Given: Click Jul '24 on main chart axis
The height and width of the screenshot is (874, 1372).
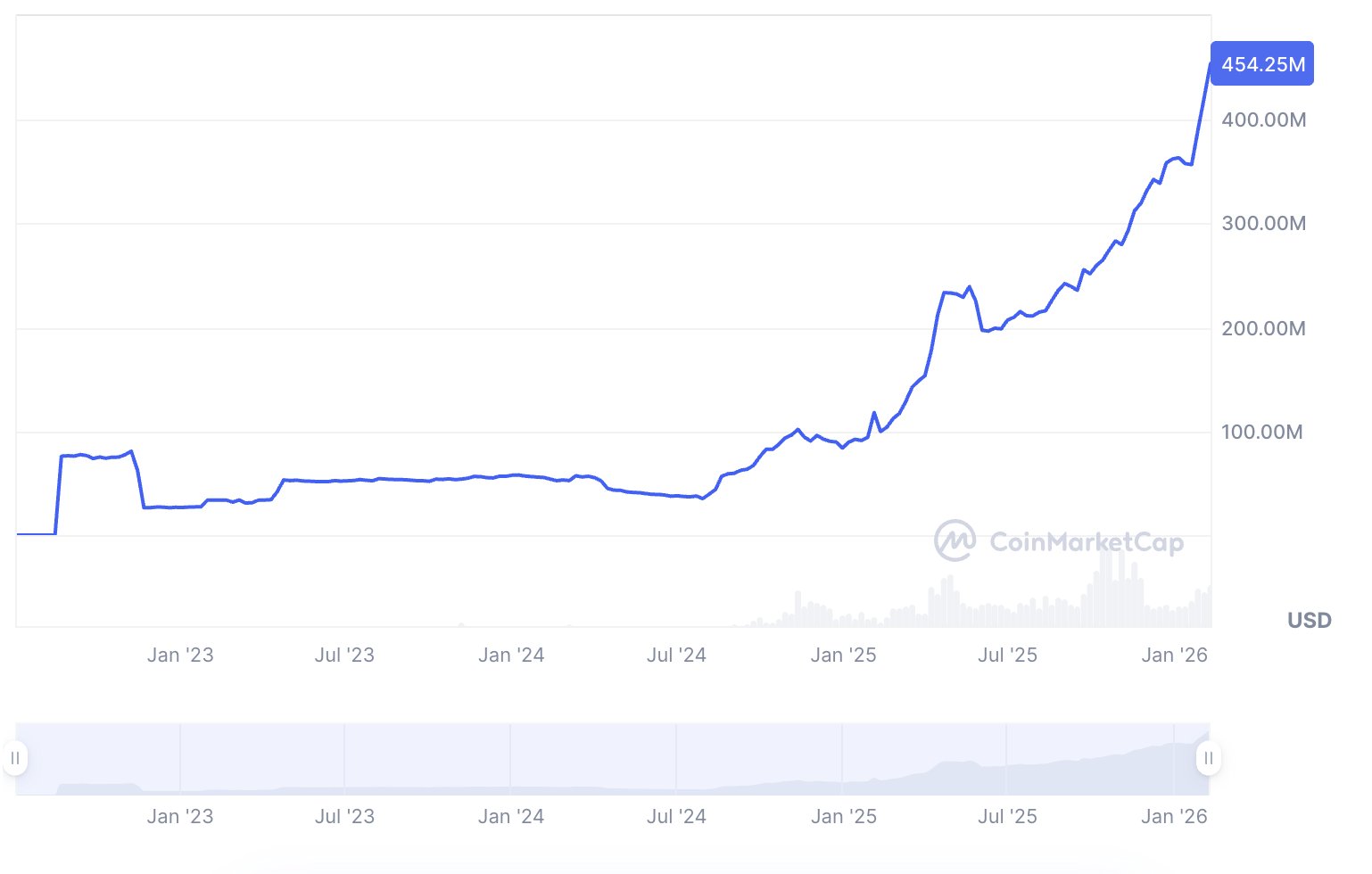Looking at the screenshot, I should (x=676, y=655).
